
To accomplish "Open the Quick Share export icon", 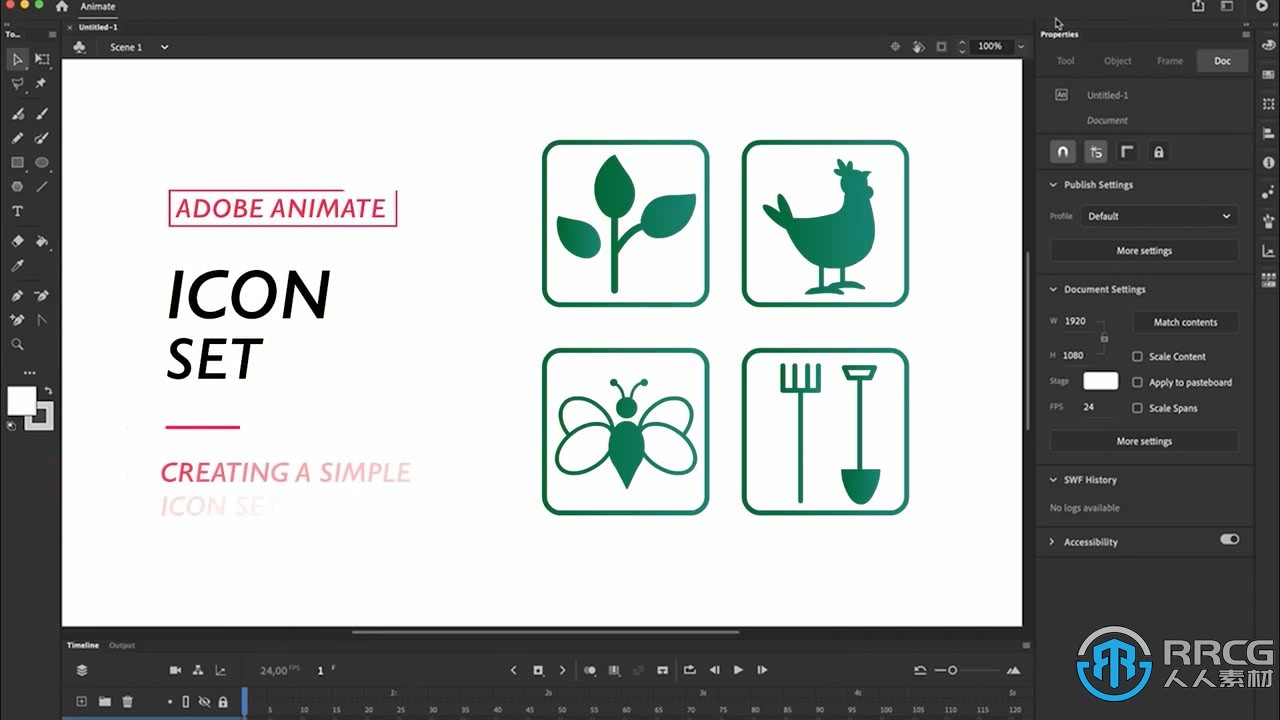I will pyautogui.click(x=1198, y=6).
